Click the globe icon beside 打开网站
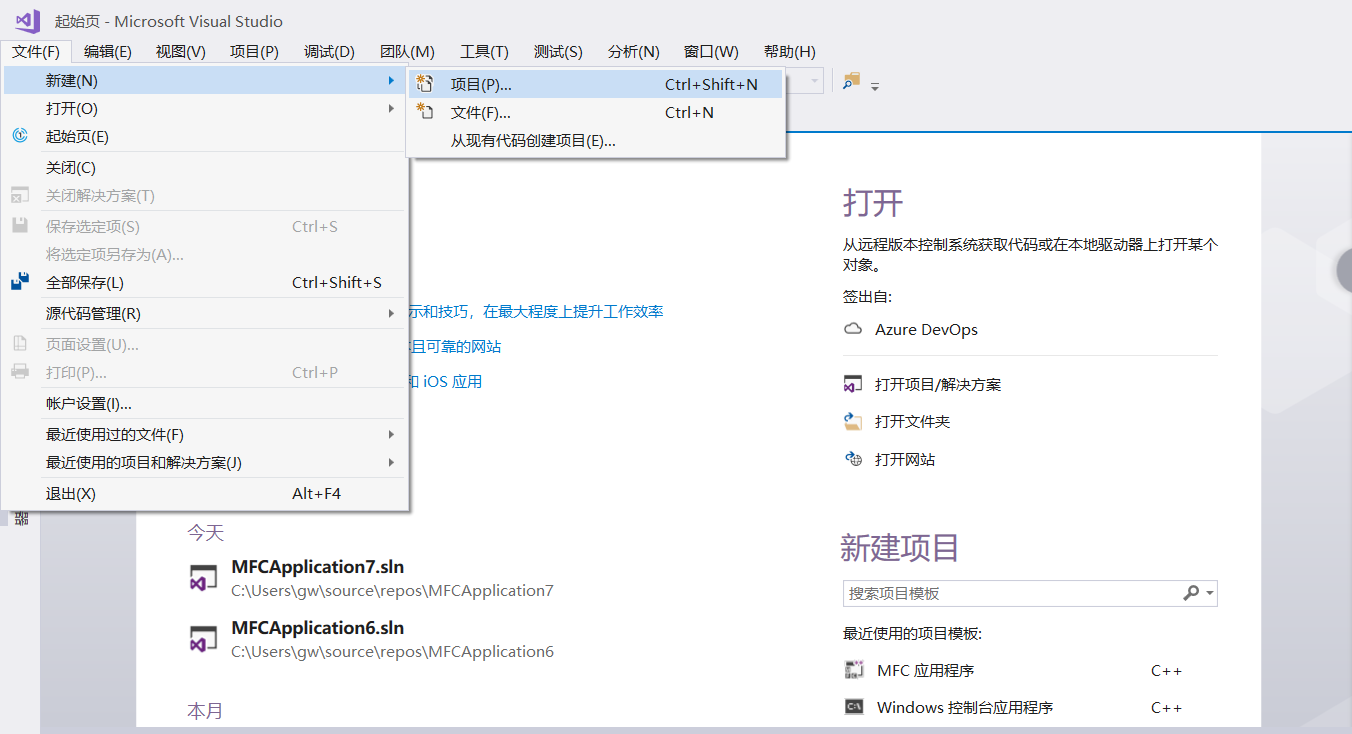1352x734 pixels. pyautogui.click(x=853, y=459)
